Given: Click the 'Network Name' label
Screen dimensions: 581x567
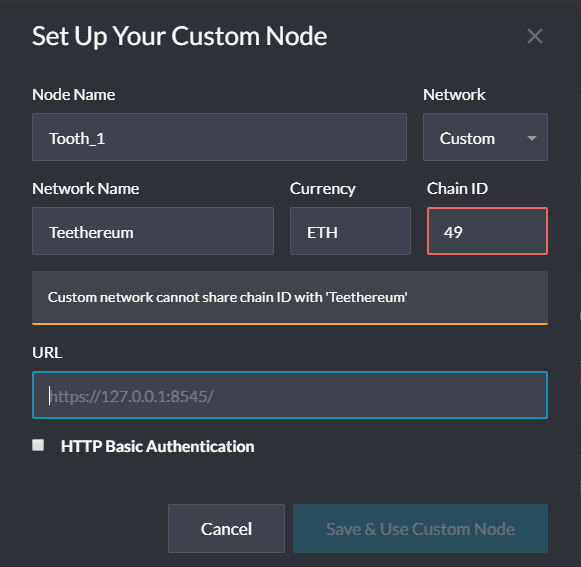Looking at the screenshot, I should tap(86, 189).
